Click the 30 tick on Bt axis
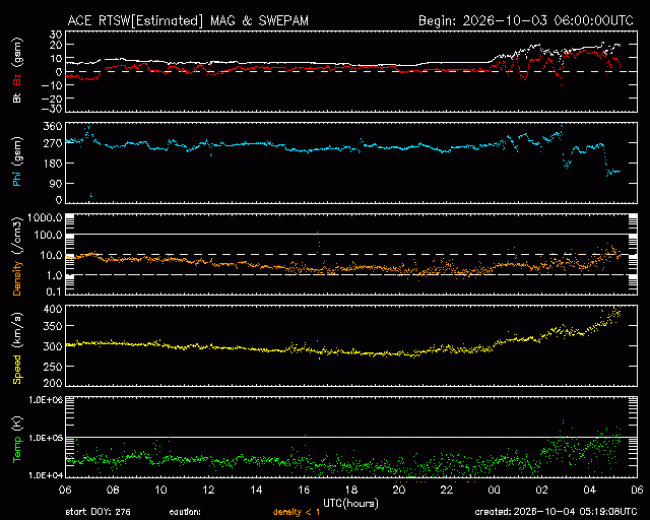This screenshot has width=650, height=520. click(x=56, y=34)
